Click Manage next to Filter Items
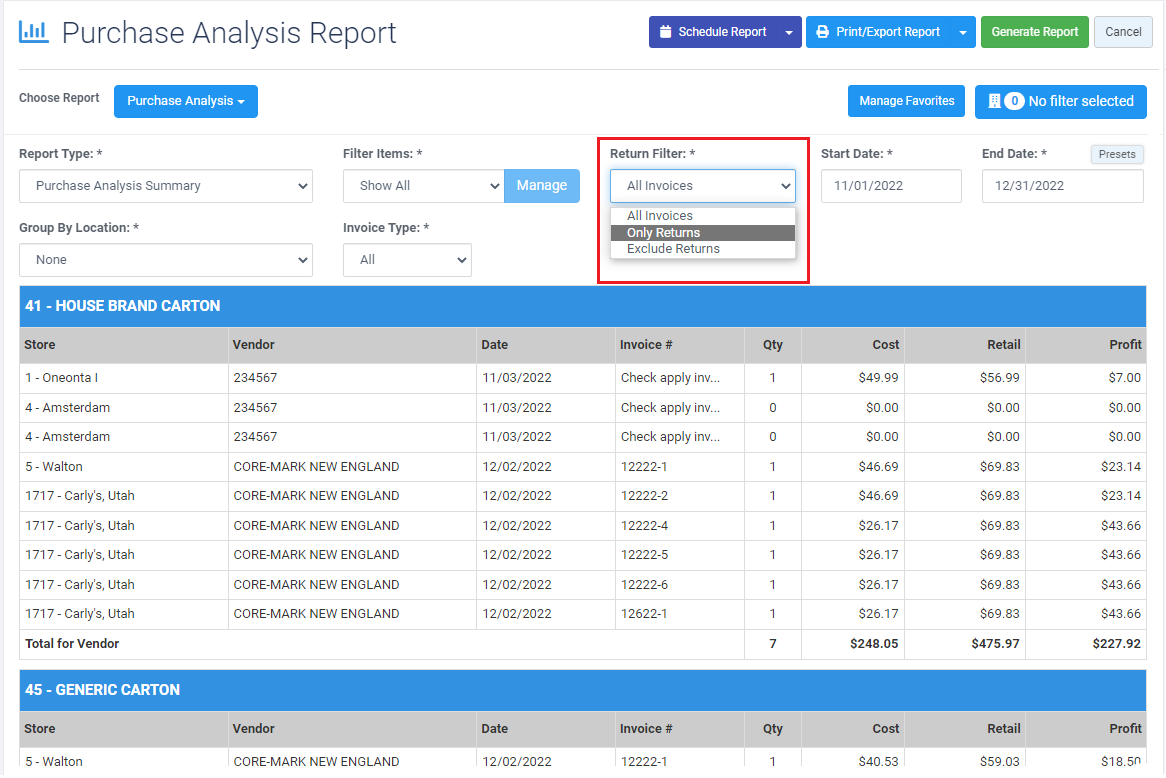The width and height of the screenshot is (1166, 778). (x=541, y=186)
